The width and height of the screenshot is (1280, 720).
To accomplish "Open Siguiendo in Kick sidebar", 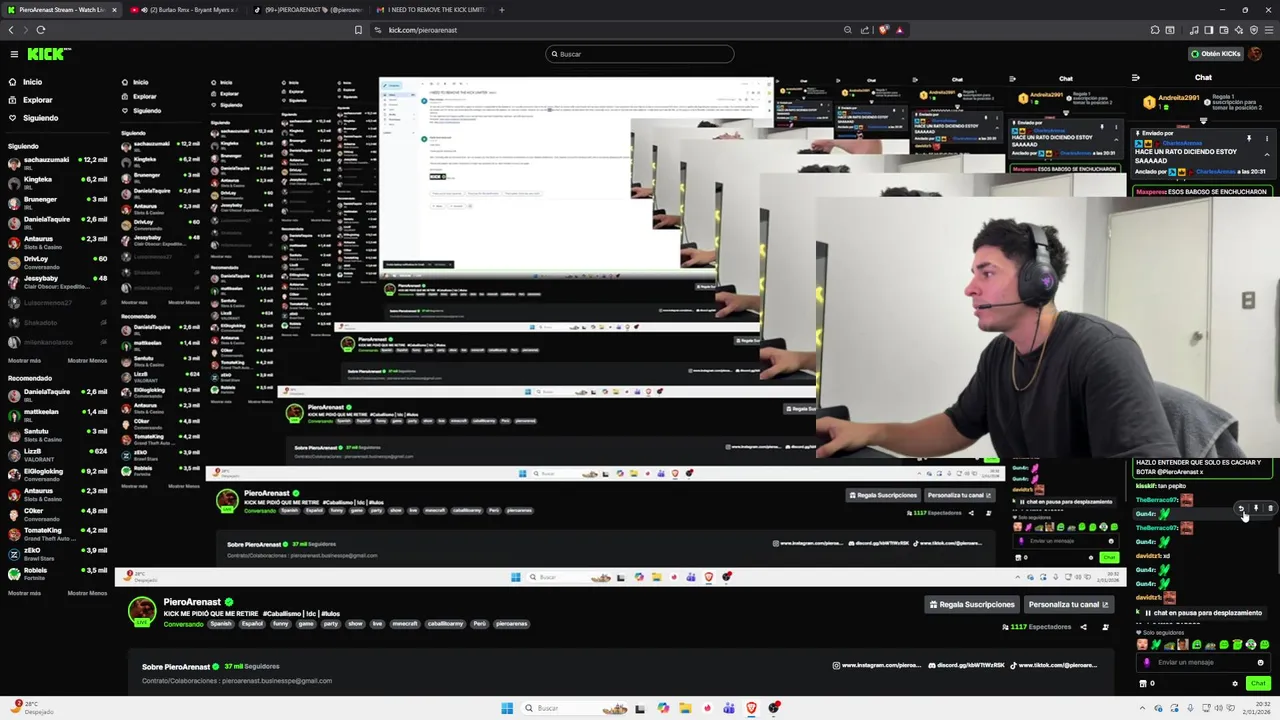I will tap(33, 118).
